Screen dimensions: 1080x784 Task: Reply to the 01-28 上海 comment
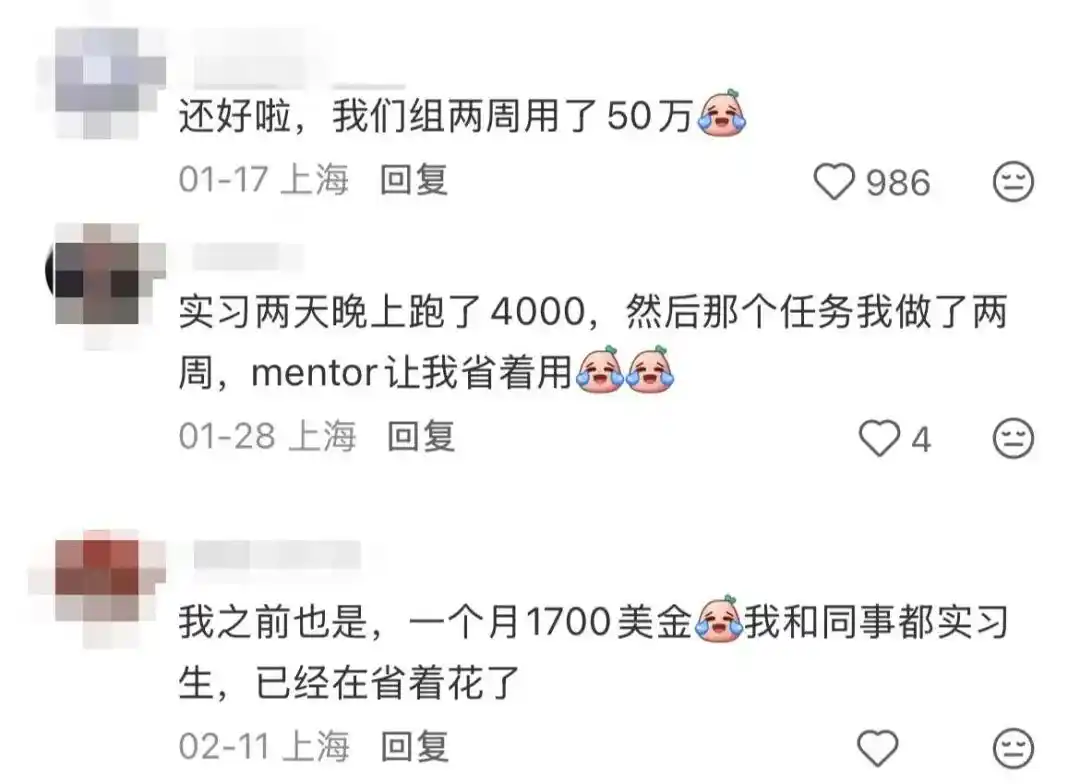click(421, 437)
